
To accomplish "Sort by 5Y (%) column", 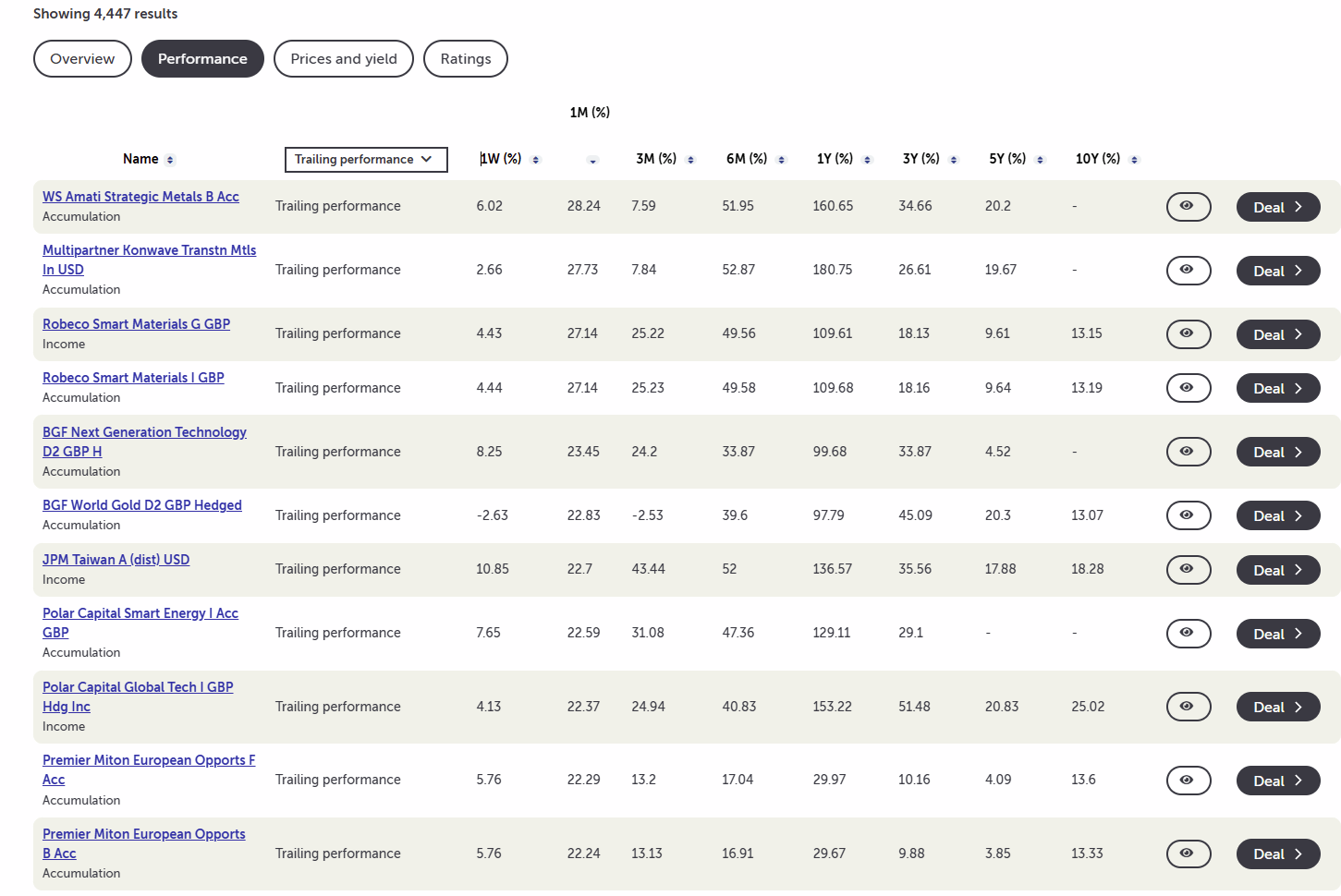I will [1040, 160].
